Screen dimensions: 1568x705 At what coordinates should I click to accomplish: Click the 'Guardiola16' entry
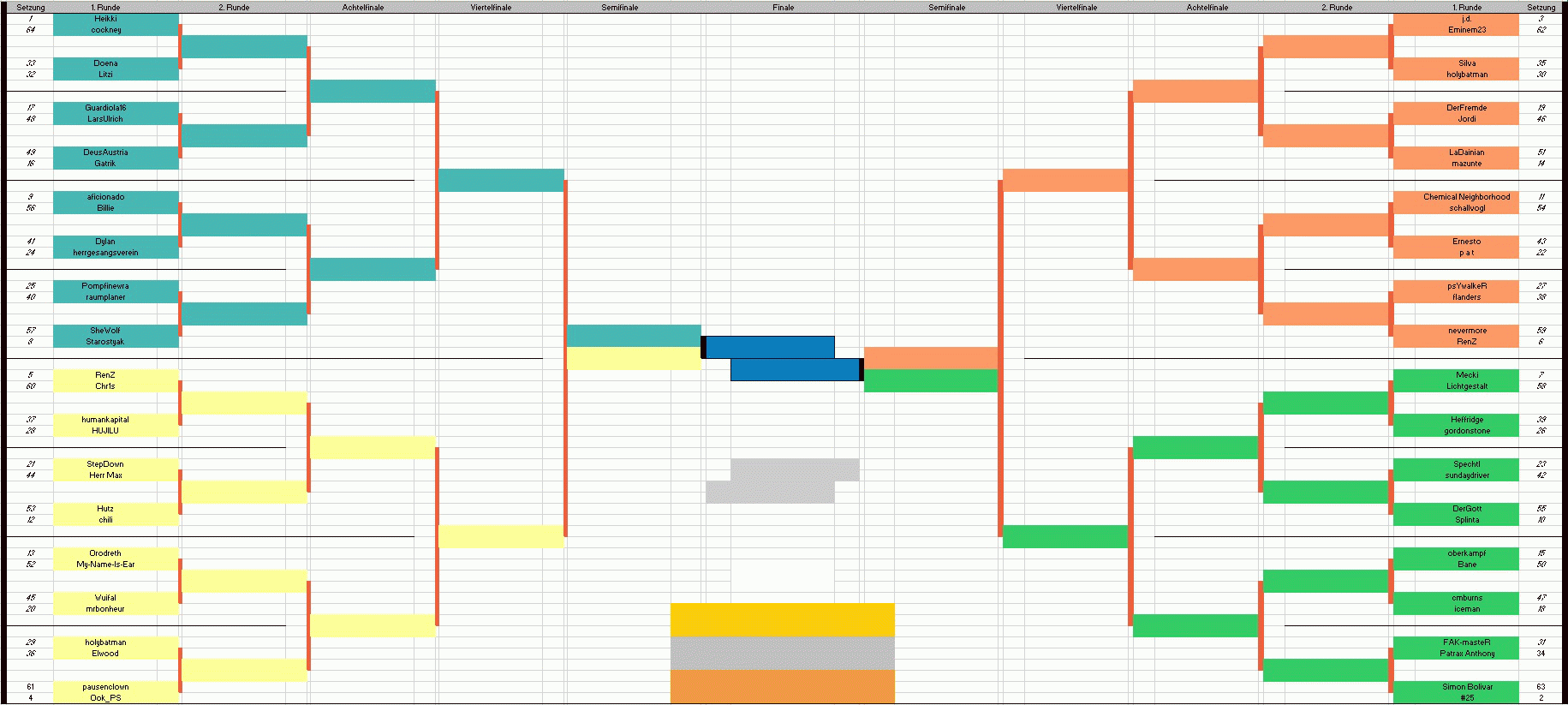(x=116, y=108)
